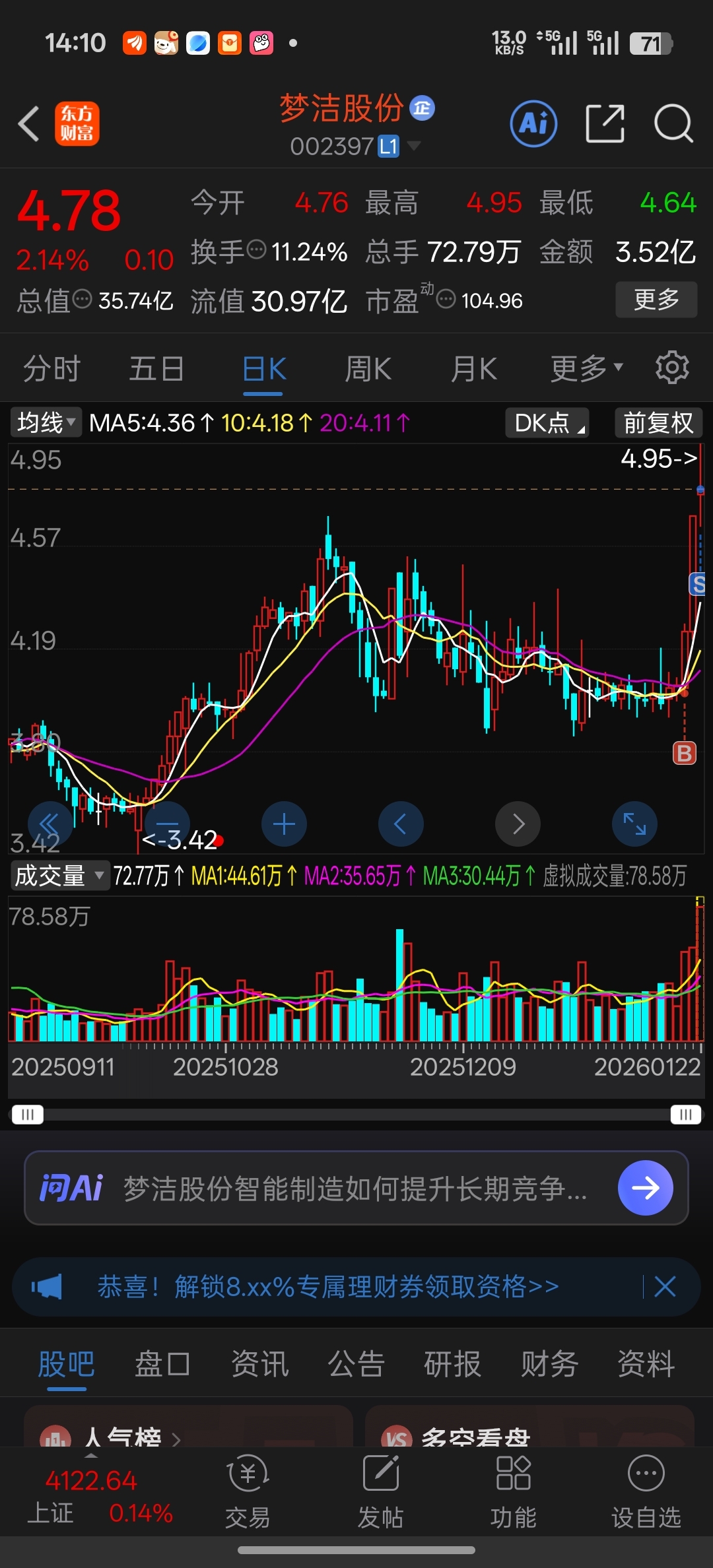Viewport: 713px width, 1568px height.
Task: Switch to 分时 chart tab
Action: [x=51, y=368]
